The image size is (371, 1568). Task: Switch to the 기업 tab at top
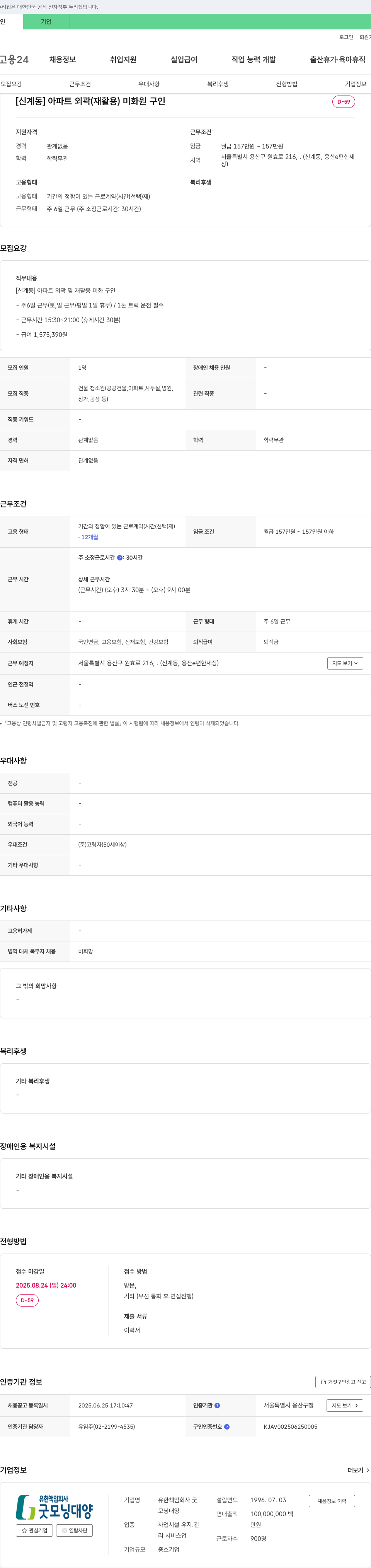click(46, 21)
